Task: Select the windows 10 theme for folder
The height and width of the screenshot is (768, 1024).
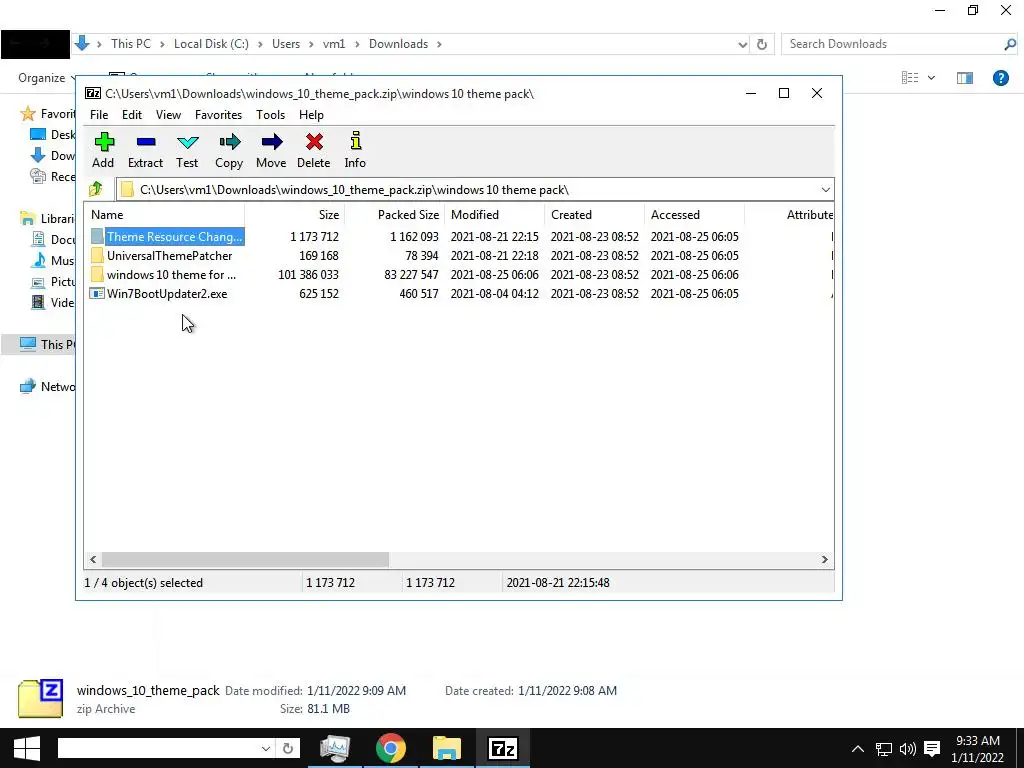Action: pos(172,275)
